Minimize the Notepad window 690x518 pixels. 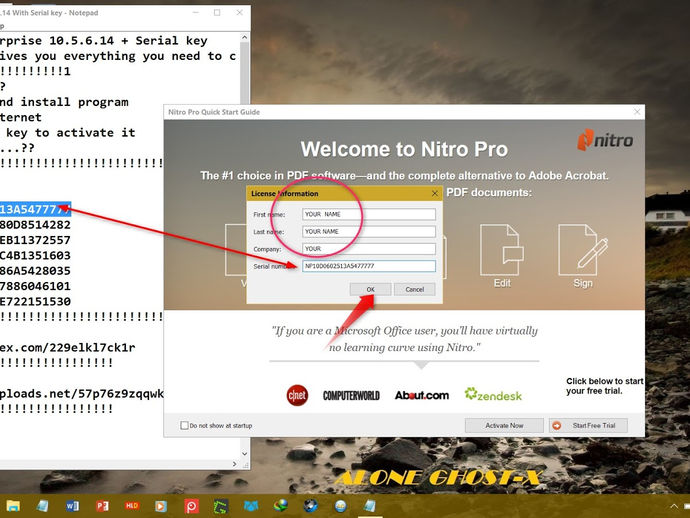pos(196,12)
